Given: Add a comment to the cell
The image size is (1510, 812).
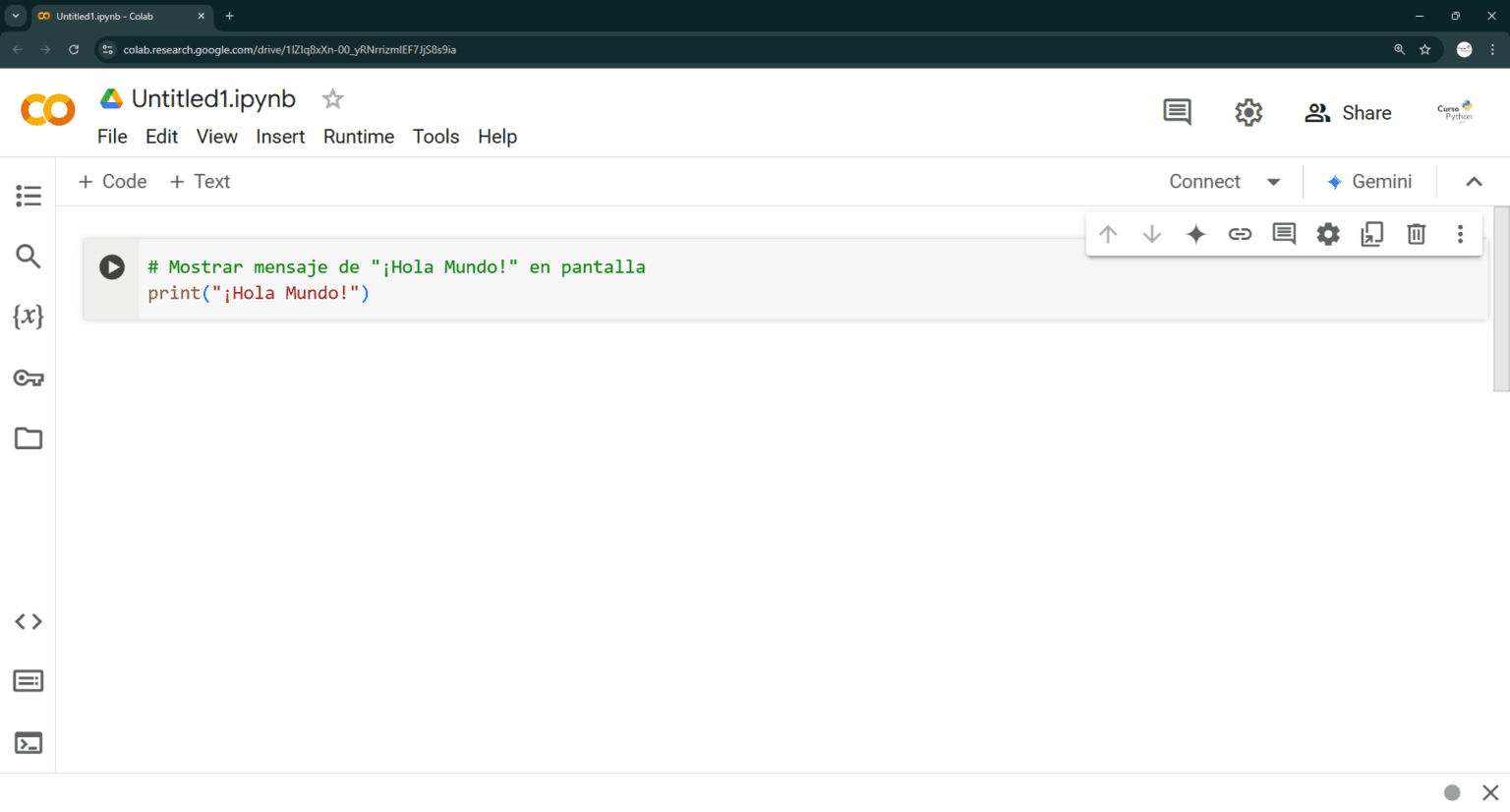Looking at the screenshot, I should point(1283,234).
